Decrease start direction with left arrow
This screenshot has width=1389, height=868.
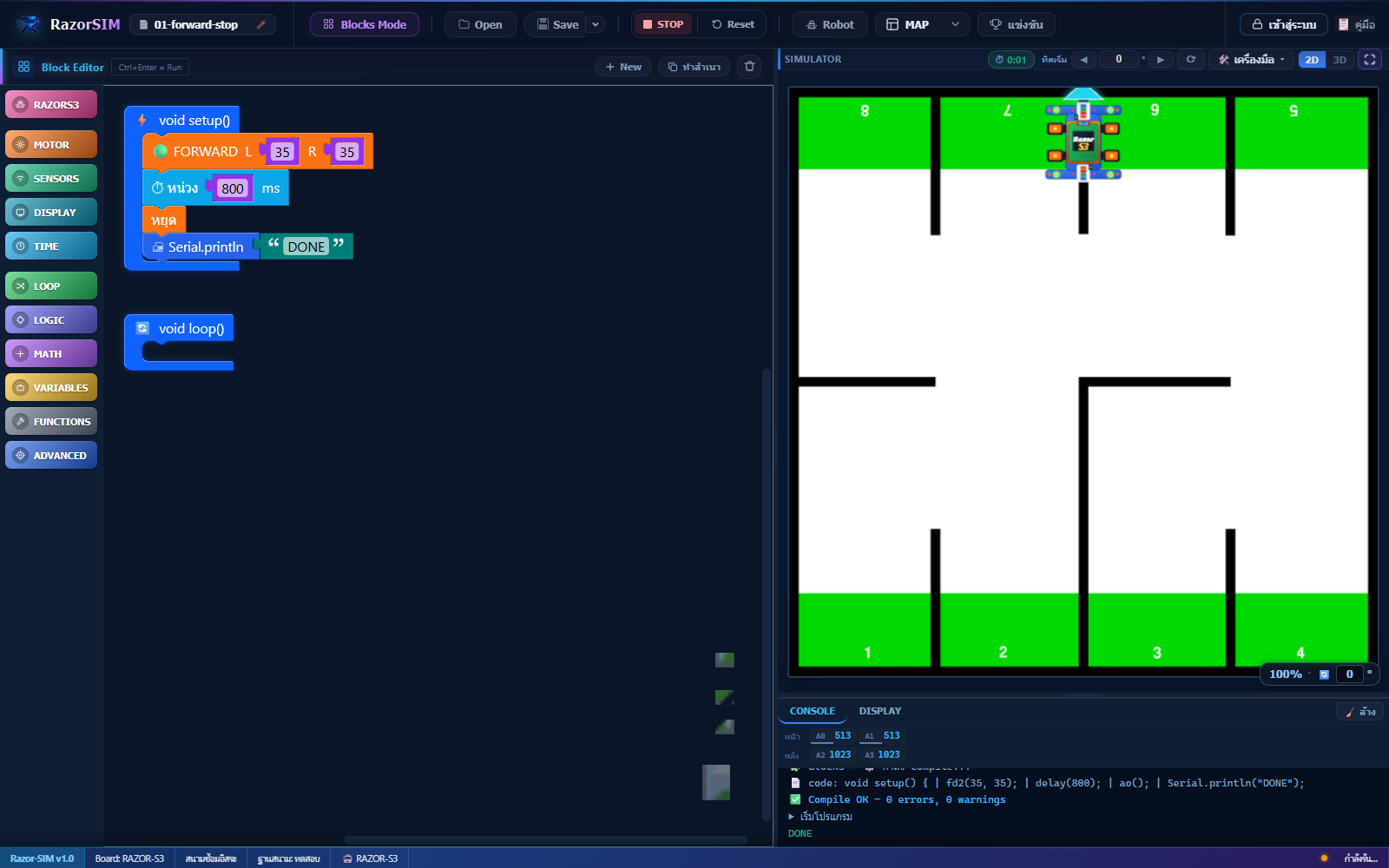(1083, 59)
